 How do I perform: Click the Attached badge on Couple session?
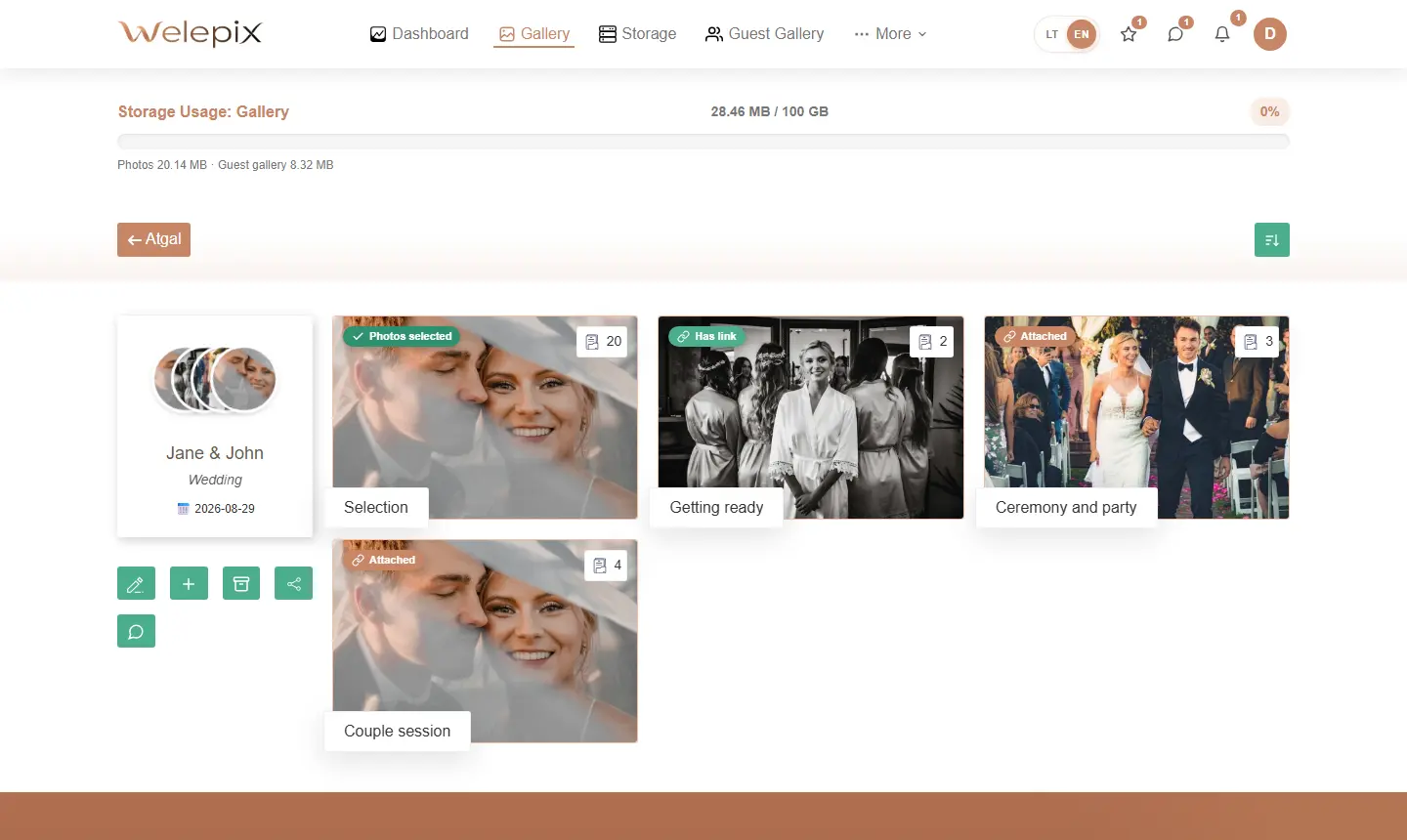383,560
